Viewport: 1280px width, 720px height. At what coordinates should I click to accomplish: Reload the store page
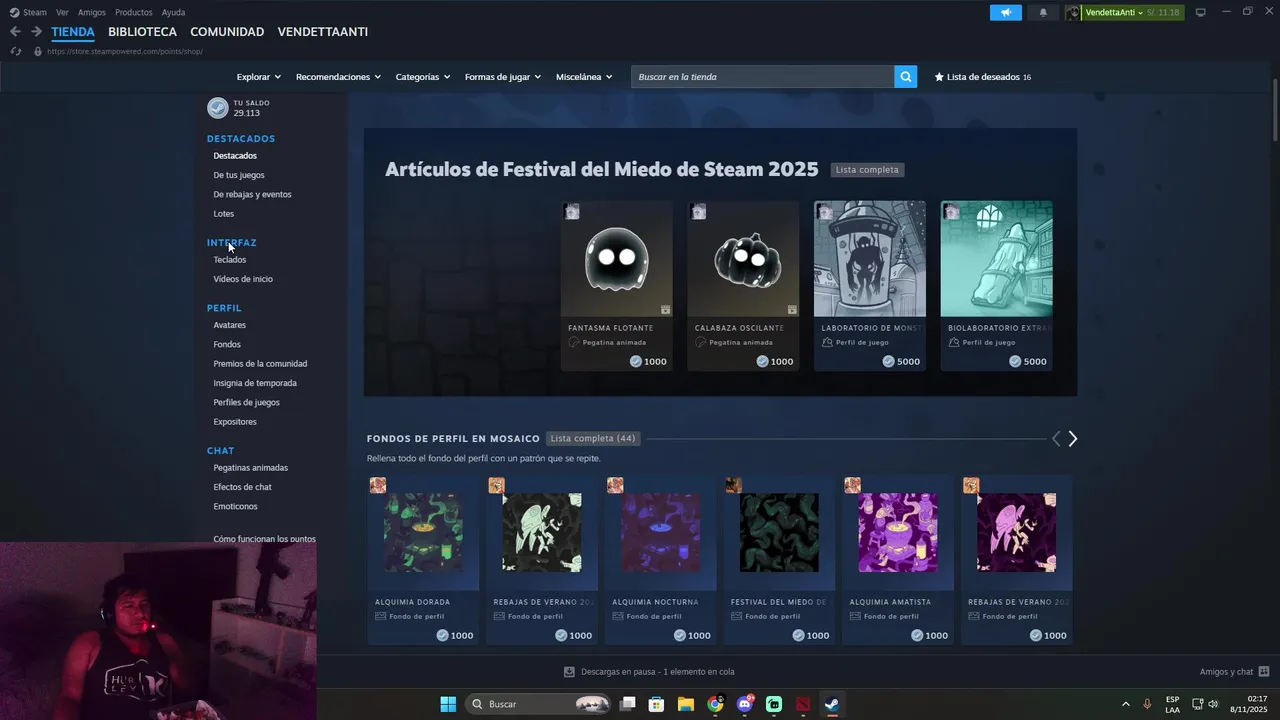click(15, 51)
